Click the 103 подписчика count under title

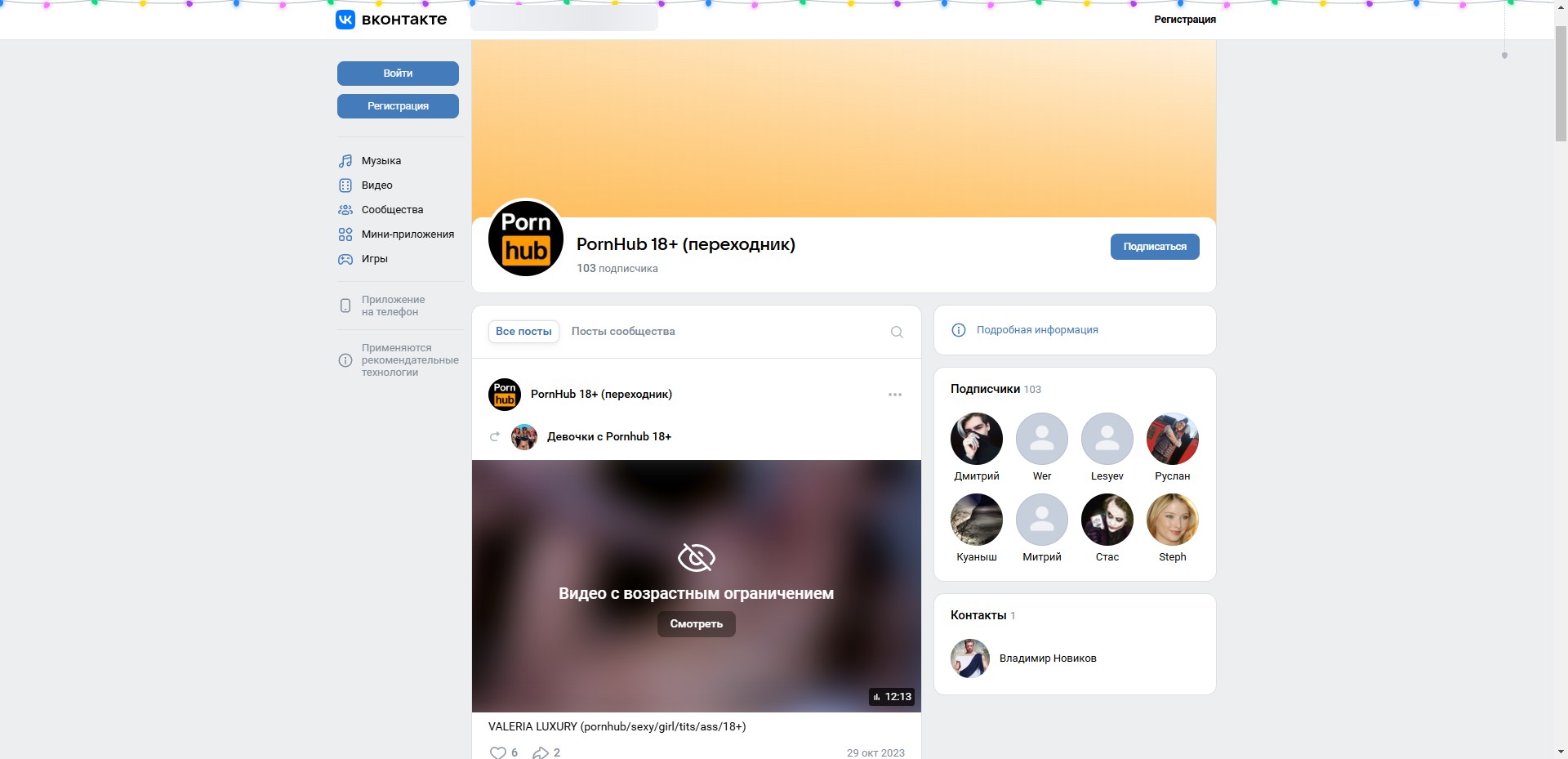pyautogui.click(x=617, y=269)
